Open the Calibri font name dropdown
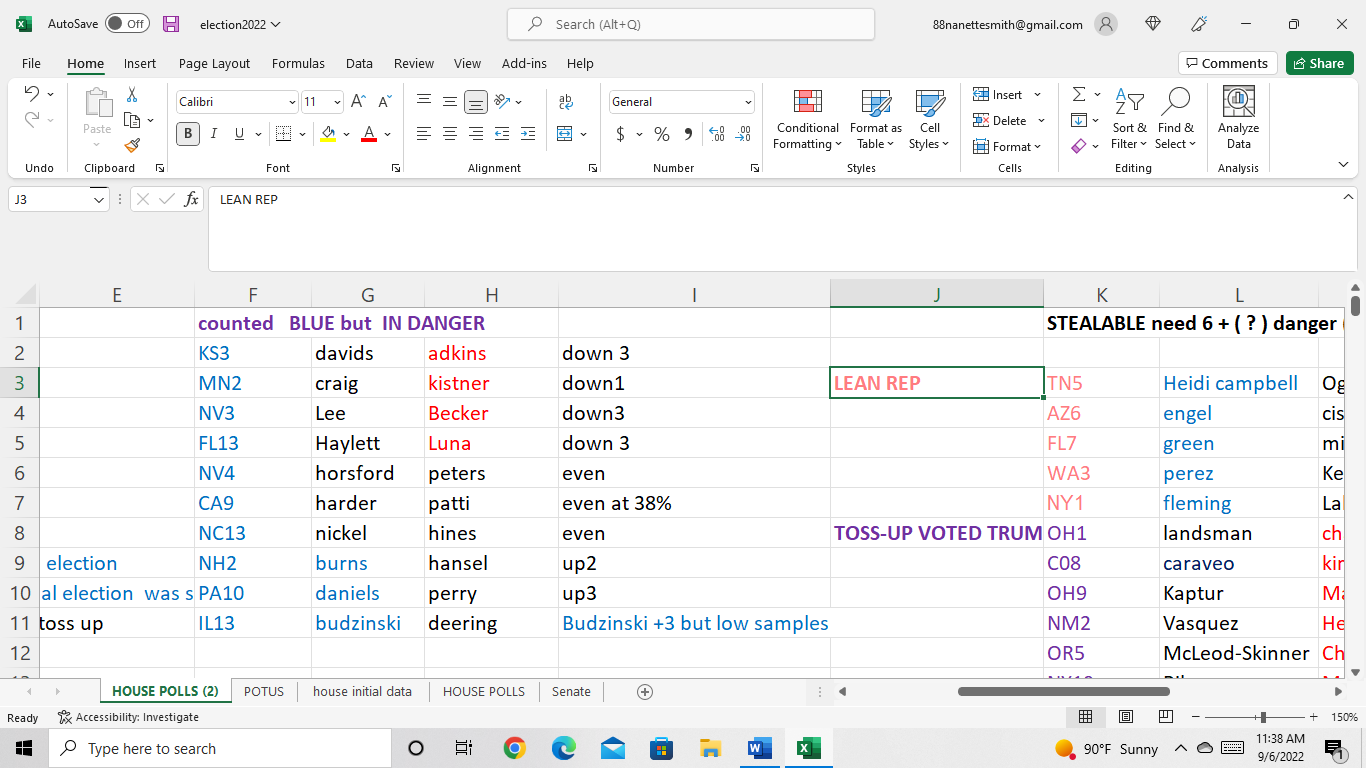This screenshot has width=1366, height=768. [292, 102]
